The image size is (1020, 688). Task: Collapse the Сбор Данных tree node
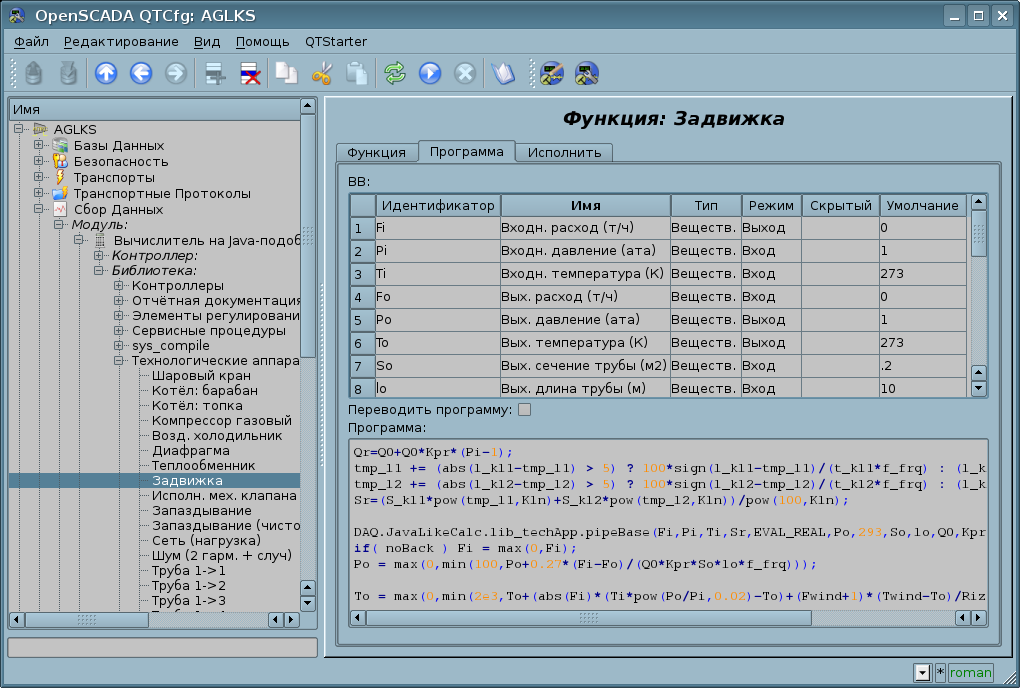coord(38,209)
